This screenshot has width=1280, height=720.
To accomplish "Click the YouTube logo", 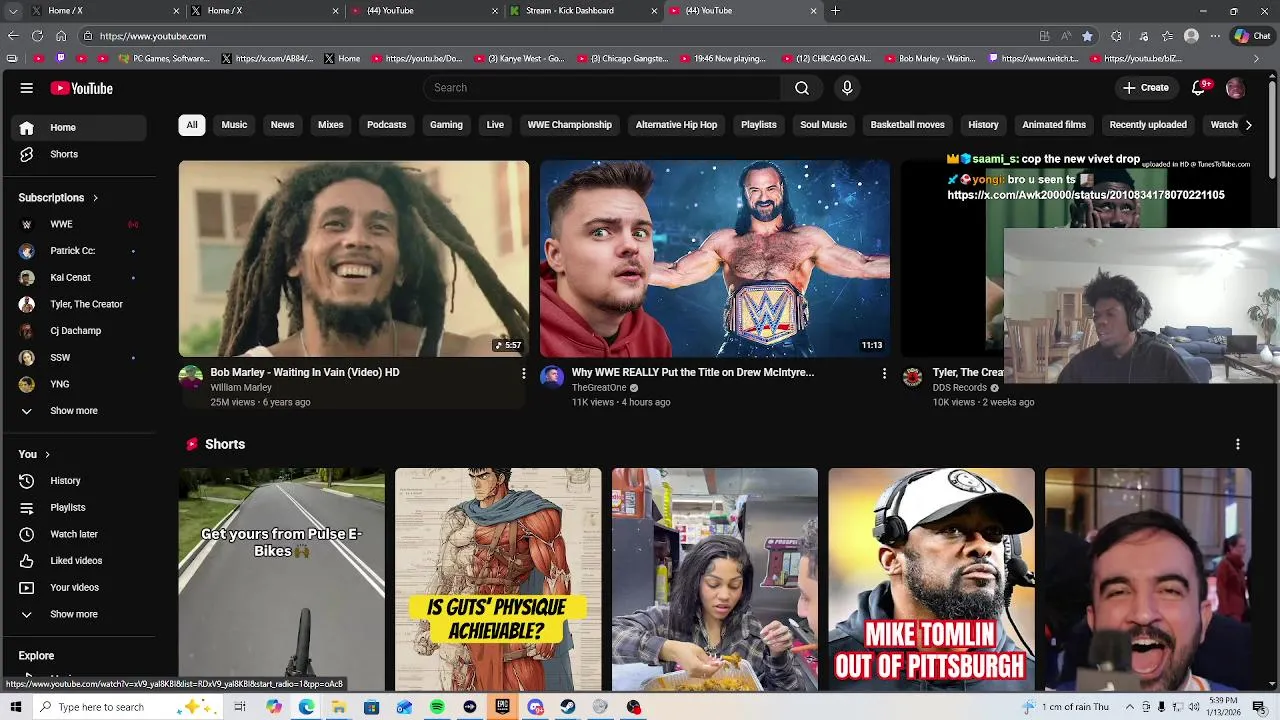I will pyautogui.click(x=82, y=88).
